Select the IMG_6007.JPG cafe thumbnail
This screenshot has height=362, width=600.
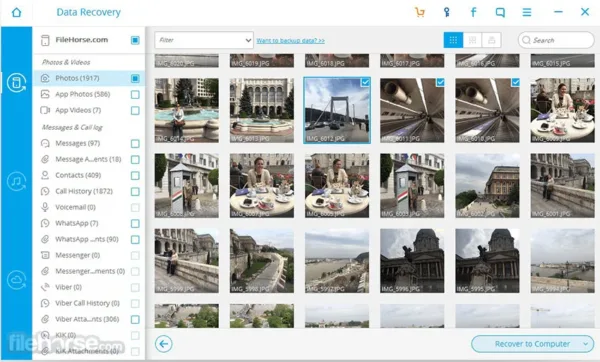coord(262,186)
